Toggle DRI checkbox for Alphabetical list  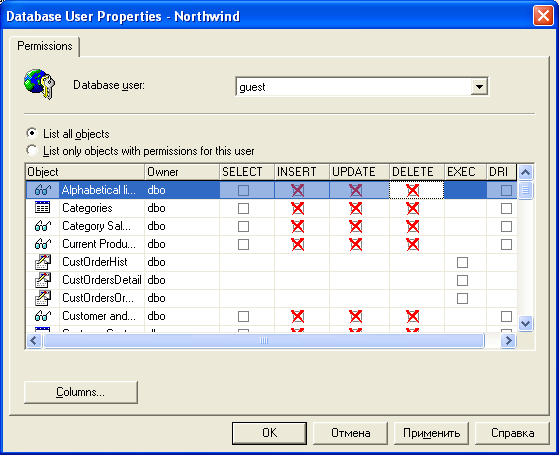click(x=506, y=190)
